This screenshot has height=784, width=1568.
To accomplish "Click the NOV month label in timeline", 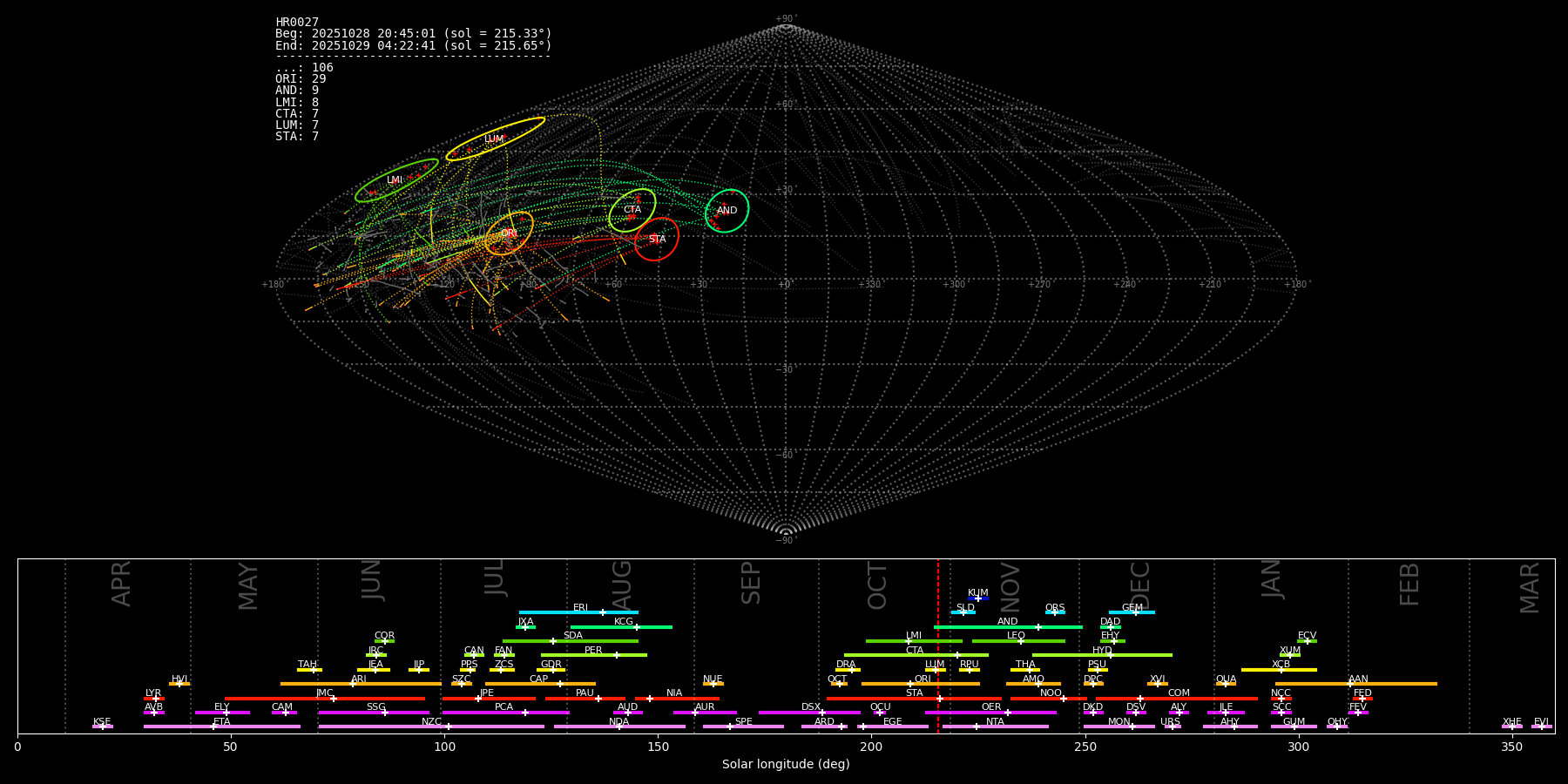I will point(1010,587).
